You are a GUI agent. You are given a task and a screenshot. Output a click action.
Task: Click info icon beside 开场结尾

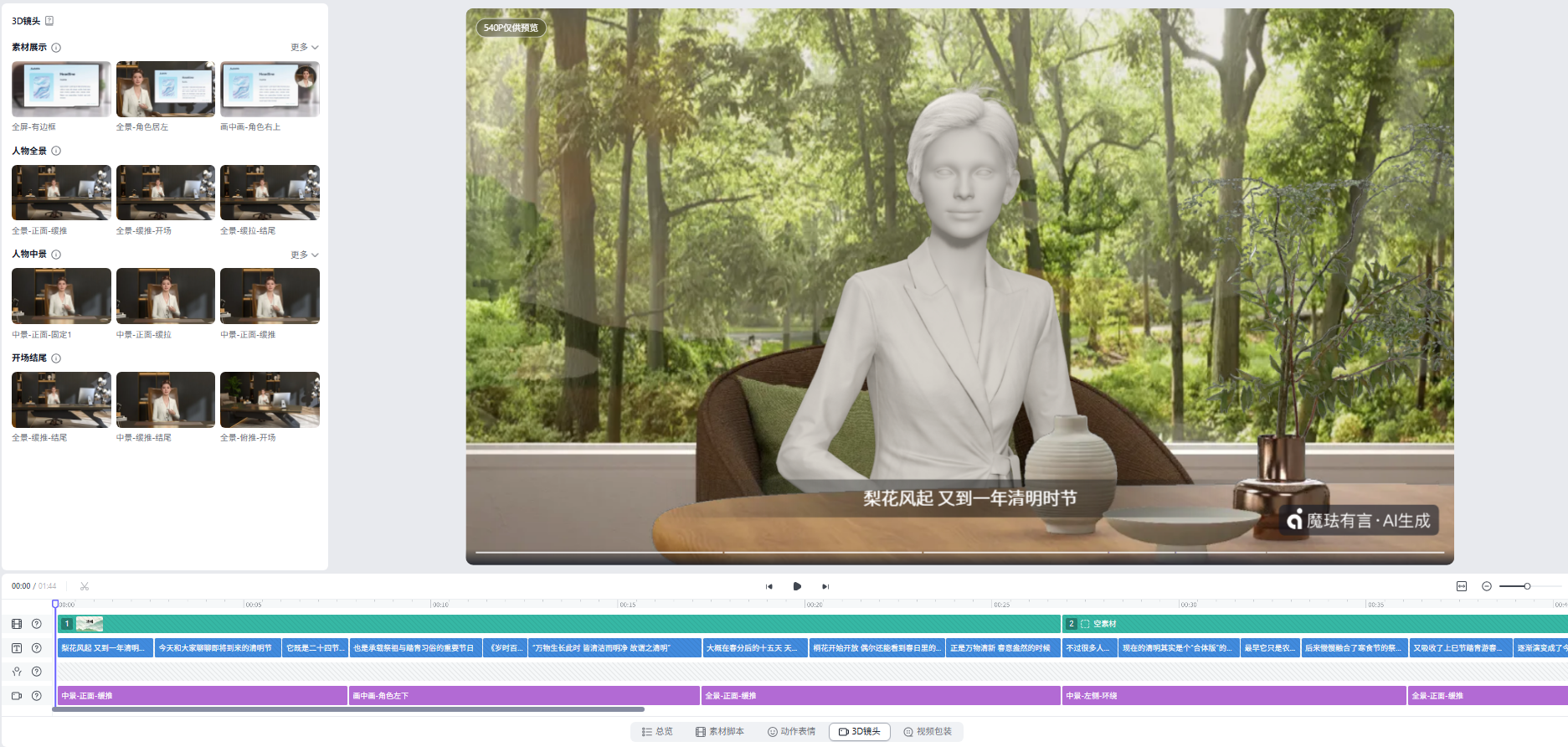pos(56,358)
